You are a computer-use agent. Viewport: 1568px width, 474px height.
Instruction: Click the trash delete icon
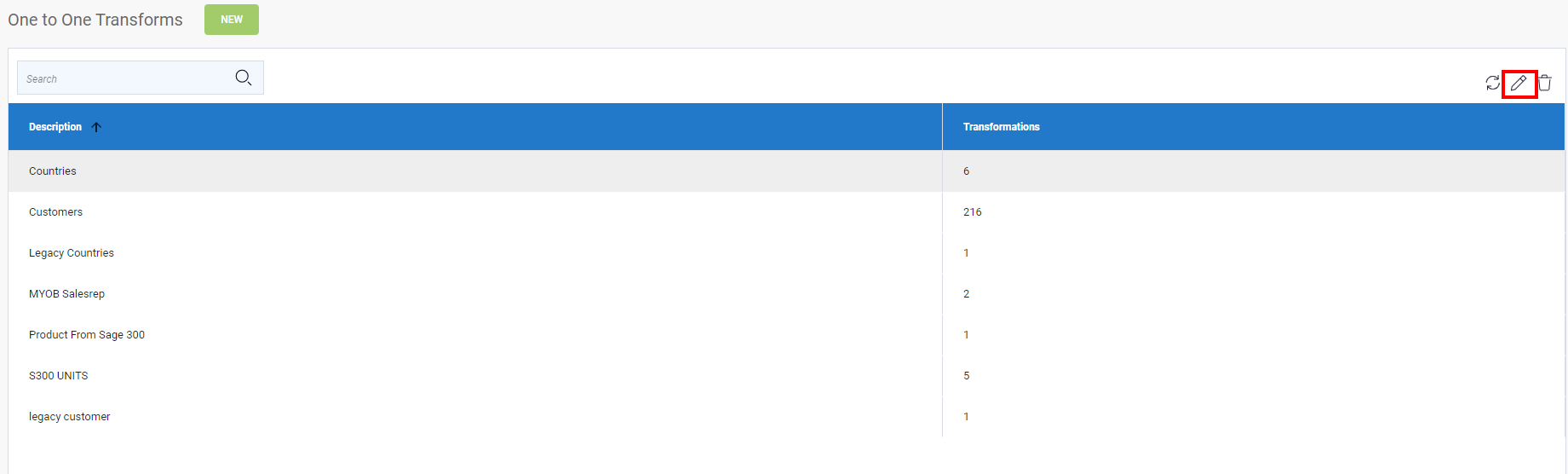point(1545,83)
